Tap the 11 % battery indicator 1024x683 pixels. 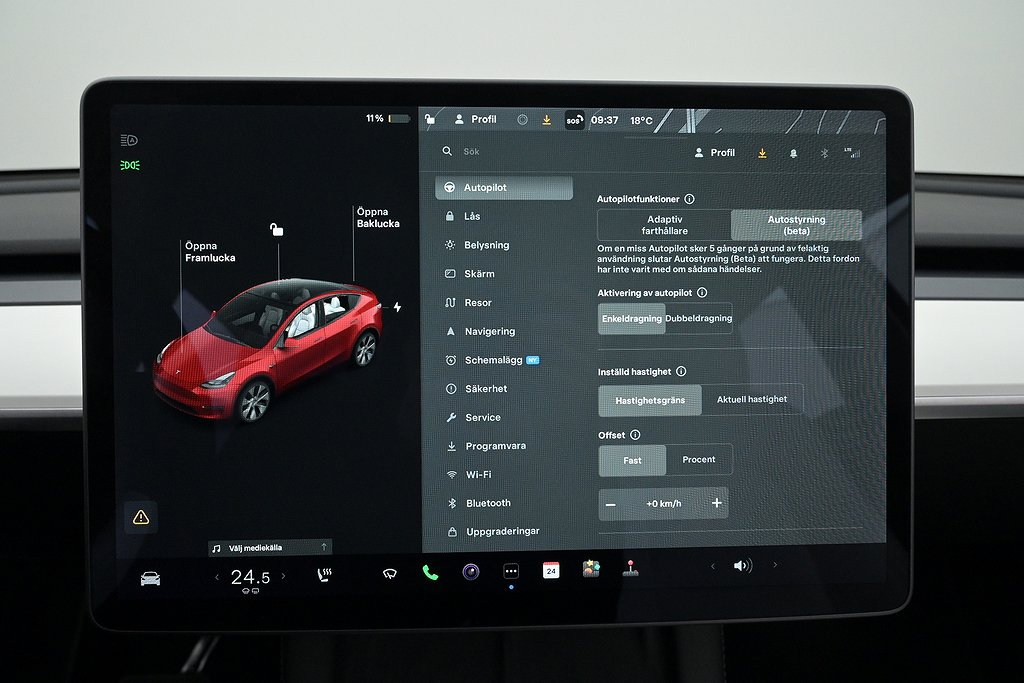point(388,118)
